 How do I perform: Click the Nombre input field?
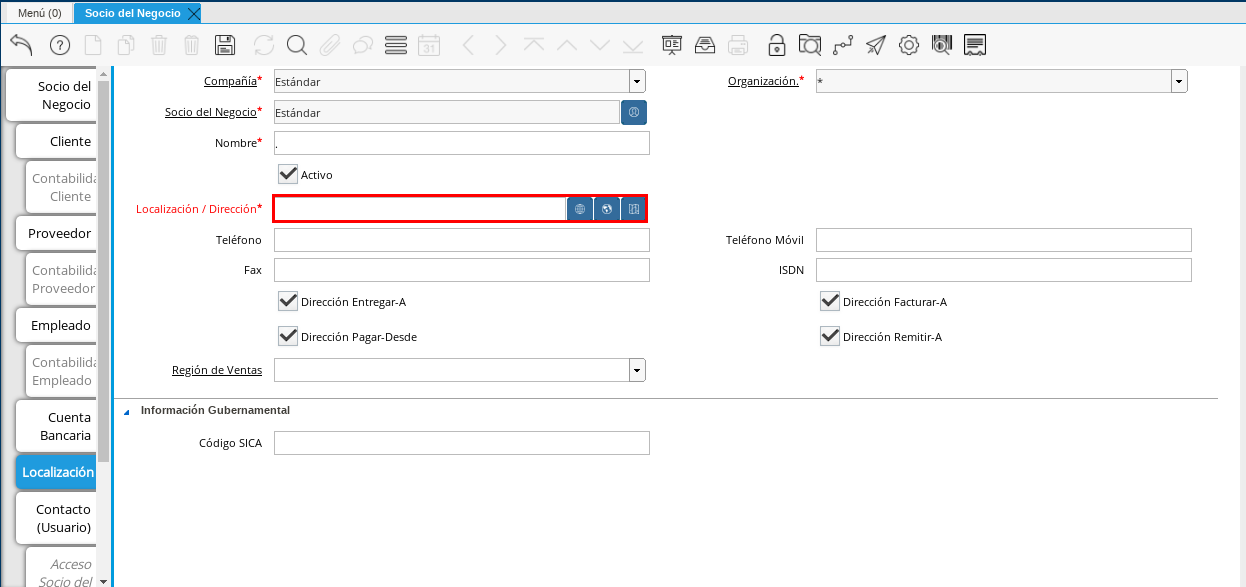pos(462,143)
